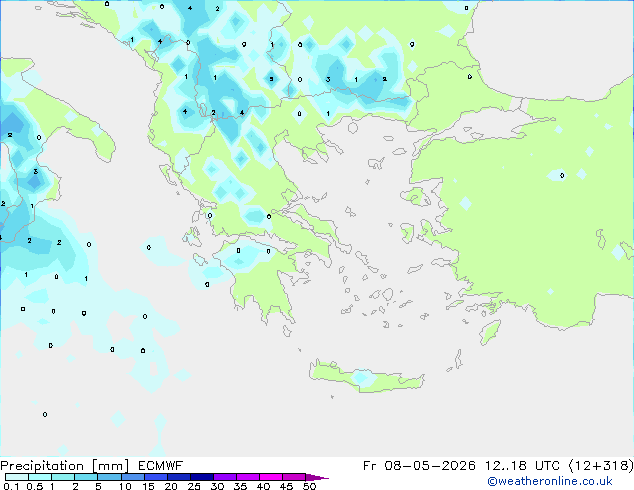The image size is (634, 490).
Task: Click the "(12+318)" forecast offset text
Action: (x=601, y=466)
